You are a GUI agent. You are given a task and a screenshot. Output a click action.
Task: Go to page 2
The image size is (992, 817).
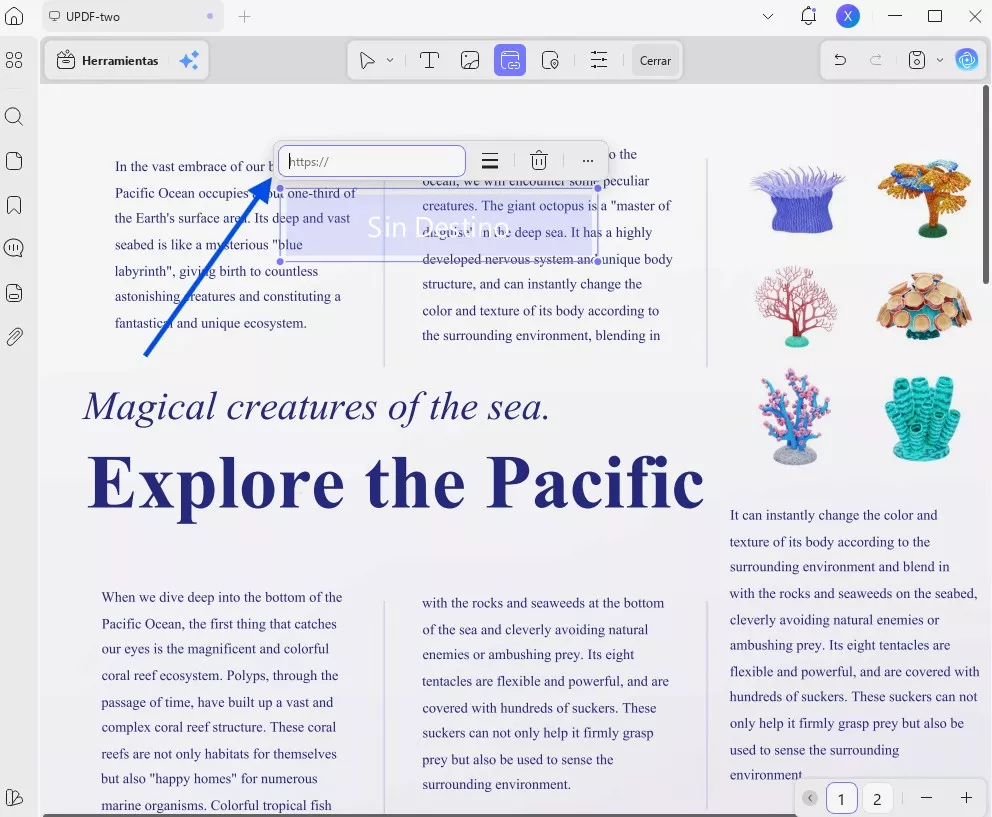[877, 798]
